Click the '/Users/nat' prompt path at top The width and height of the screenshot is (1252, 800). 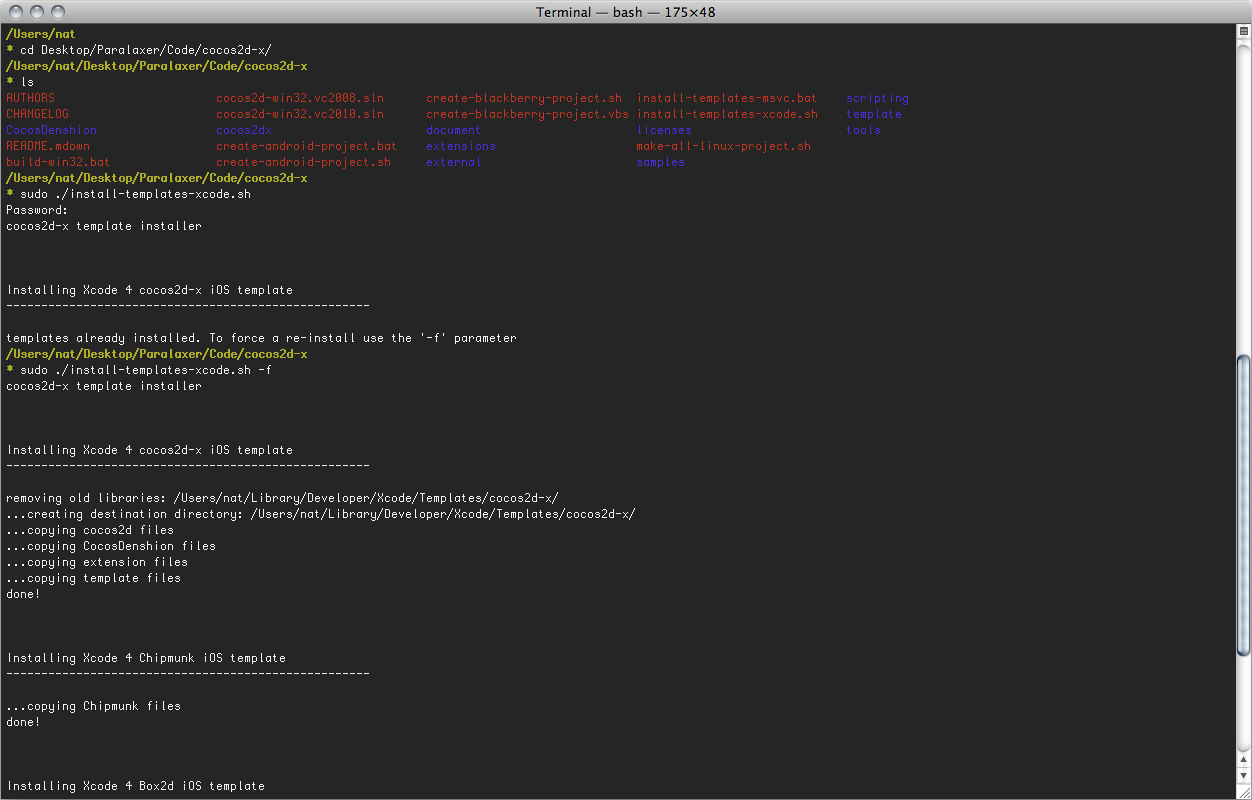coord(41,34)
